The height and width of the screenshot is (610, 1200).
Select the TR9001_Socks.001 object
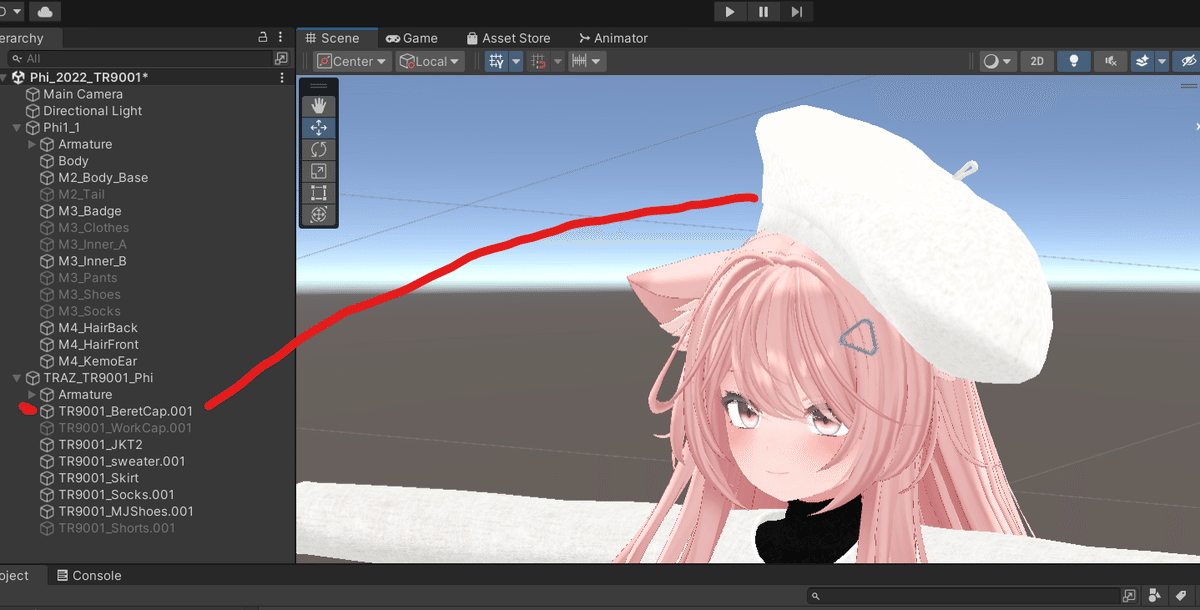coord(116,494)
